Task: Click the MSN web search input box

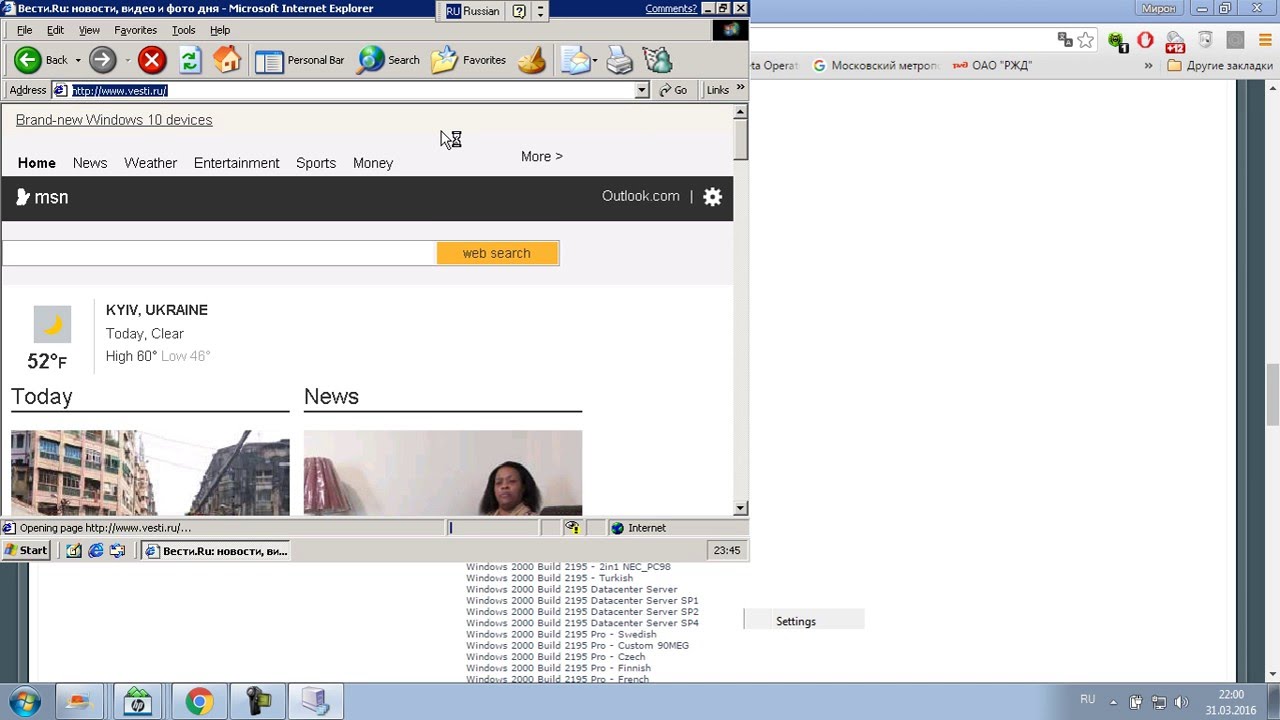Action: [x=219, y=253]
